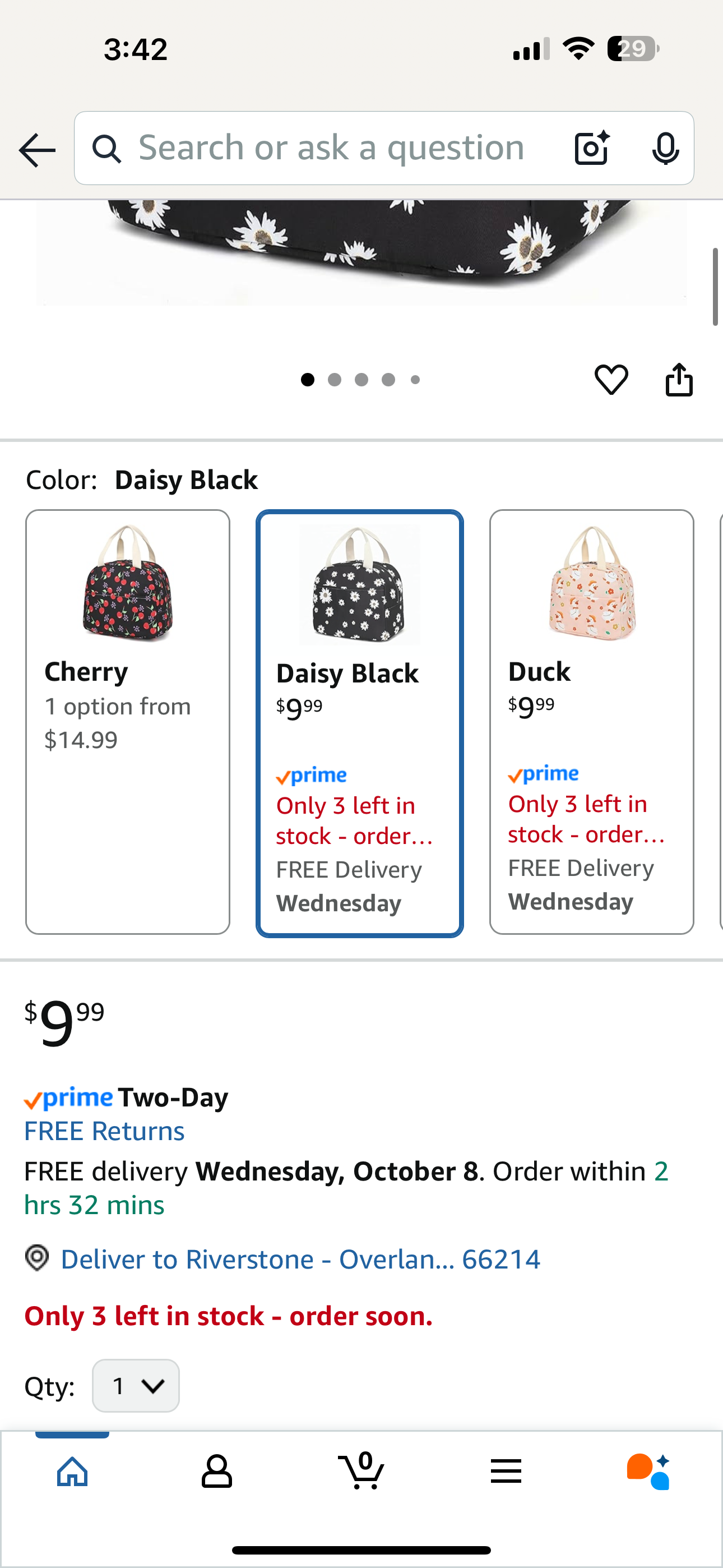Image resolution: width=723 pixels, height=1568 pixels.
Task: Open the Qty quantity dropdown
Action: [x=136, y=1385]
